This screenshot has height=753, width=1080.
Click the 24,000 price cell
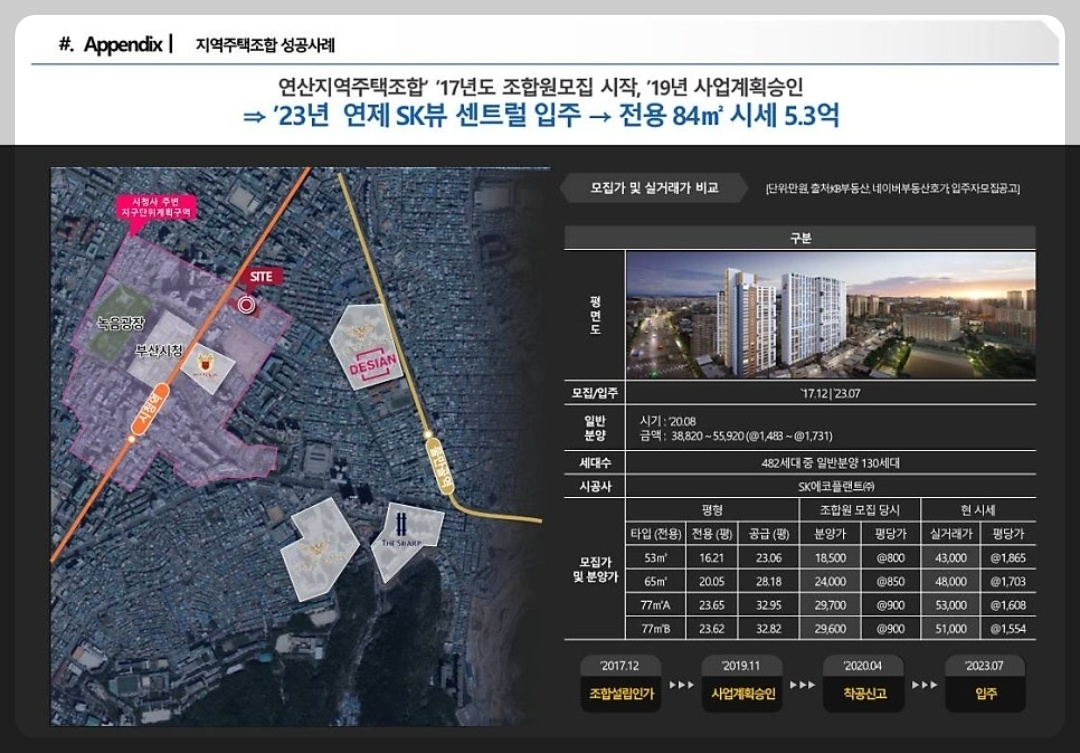(830, 581)
